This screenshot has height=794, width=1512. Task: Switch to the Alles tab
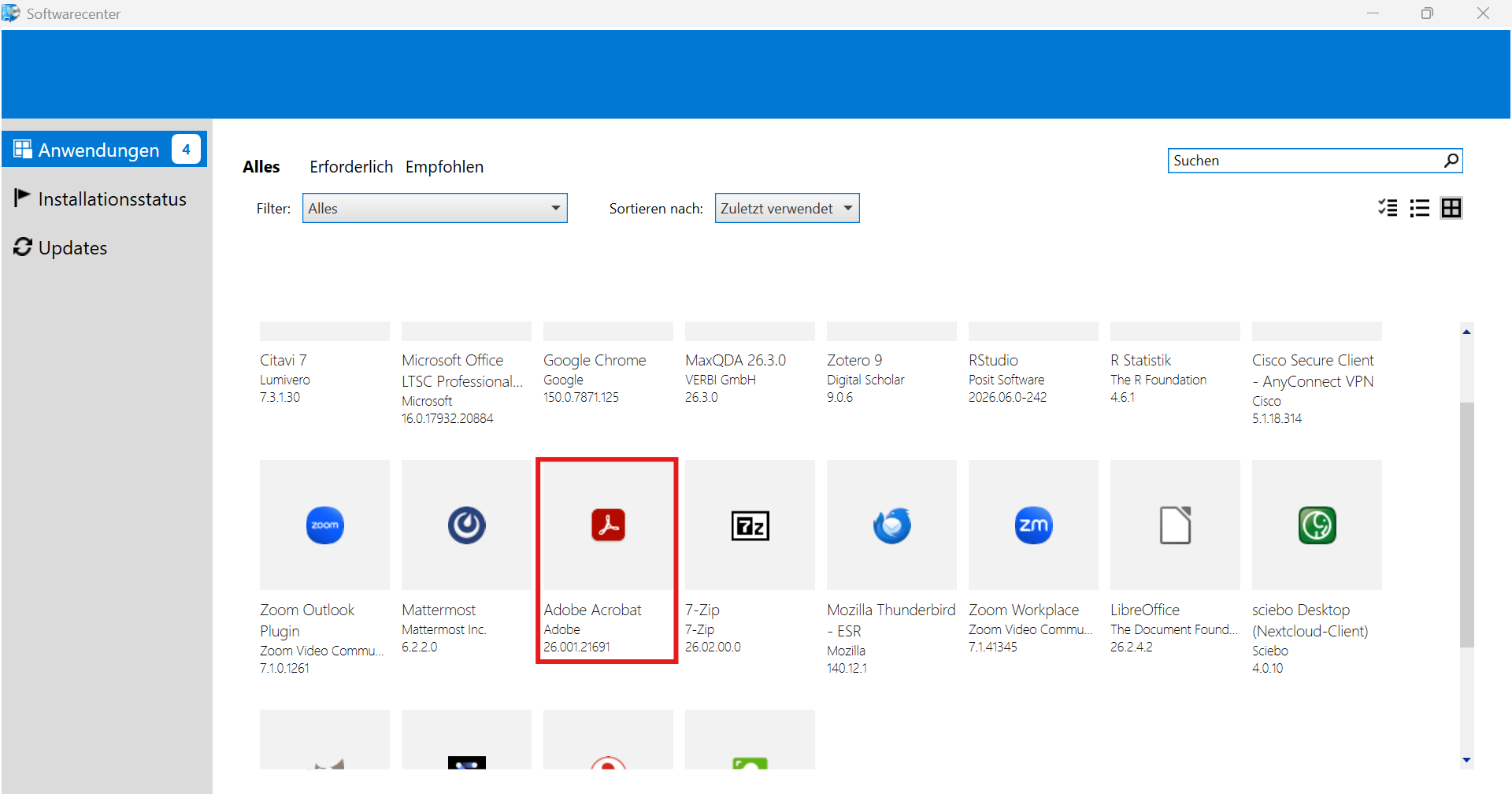(x=261, y=167)
